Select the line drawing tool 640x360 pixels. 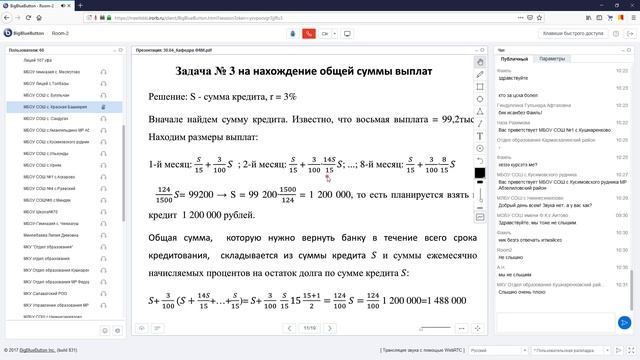(480, 124)
